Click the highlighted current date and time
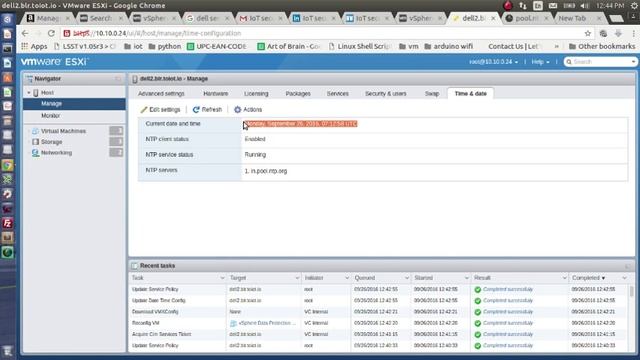The width and height of the screenshot is (640, 360). pyautogui.click(x=301, y=124)
